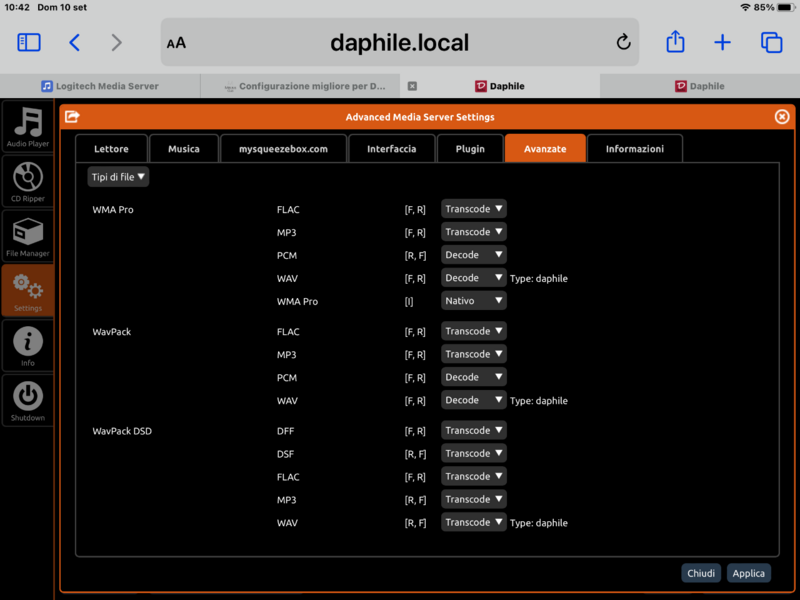The image size is (800, 600).
Task: Reload the daphile.local page
Action: point(623,42)
